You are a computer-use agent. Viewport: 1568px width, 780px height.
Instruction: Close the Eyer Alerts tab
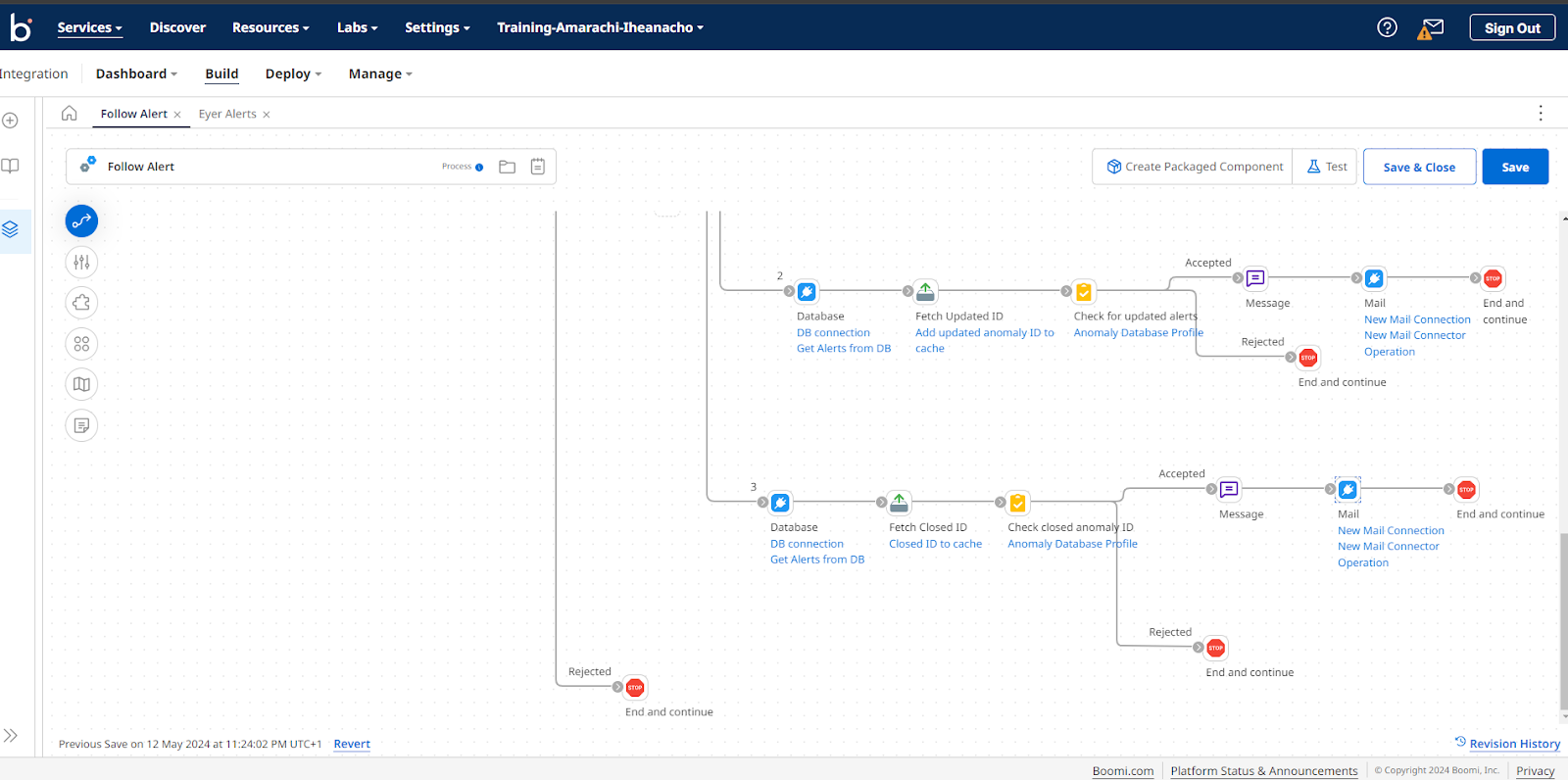tap(267, 115)
